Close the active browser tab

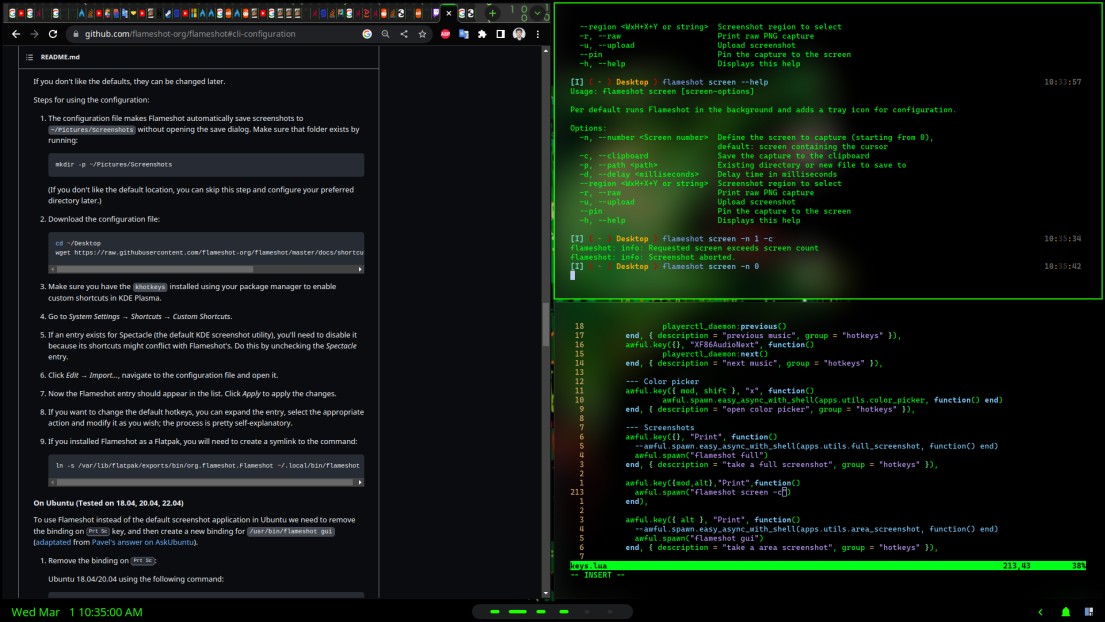tap(449, 13)
